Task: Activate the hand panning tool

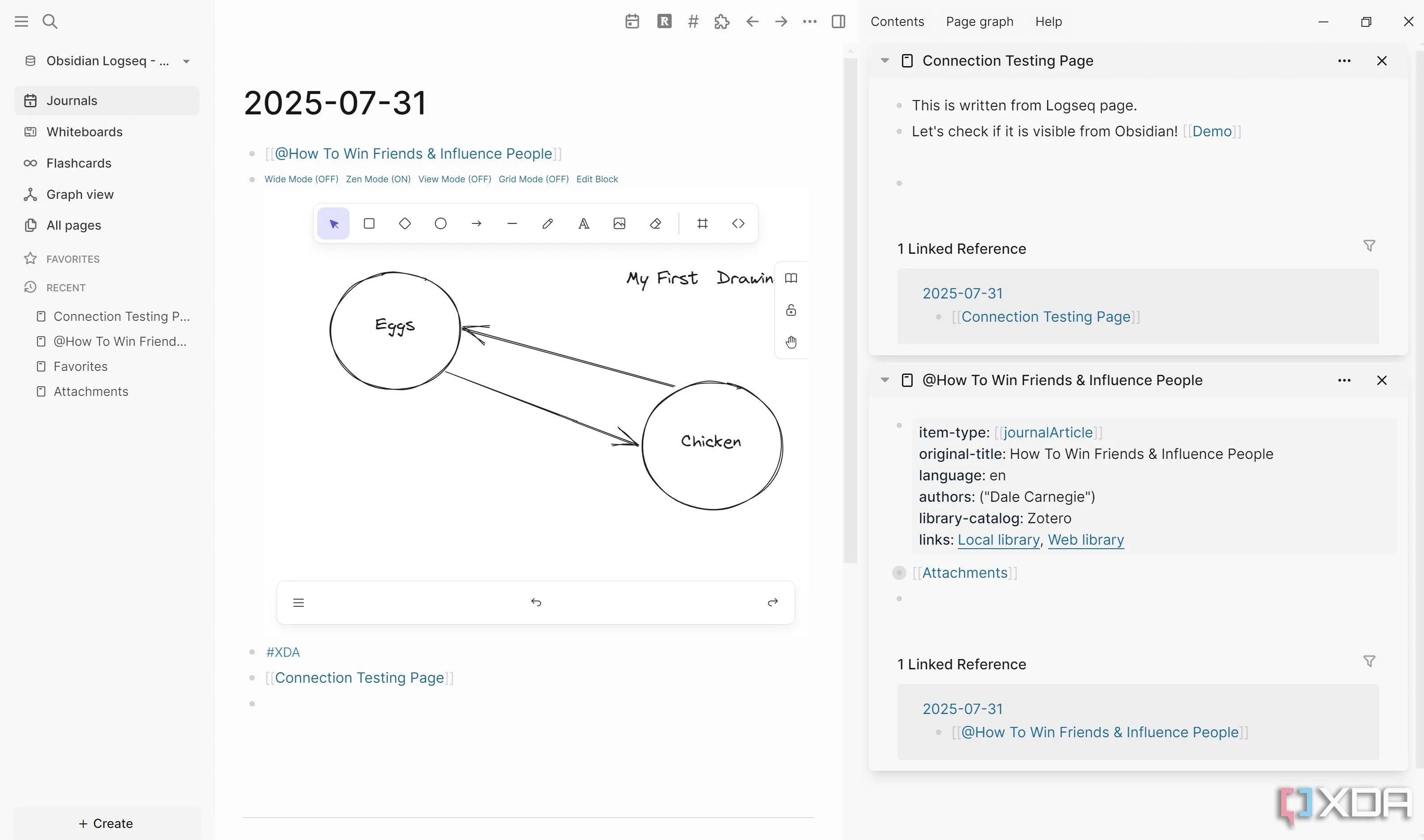Action: point(791,342)
